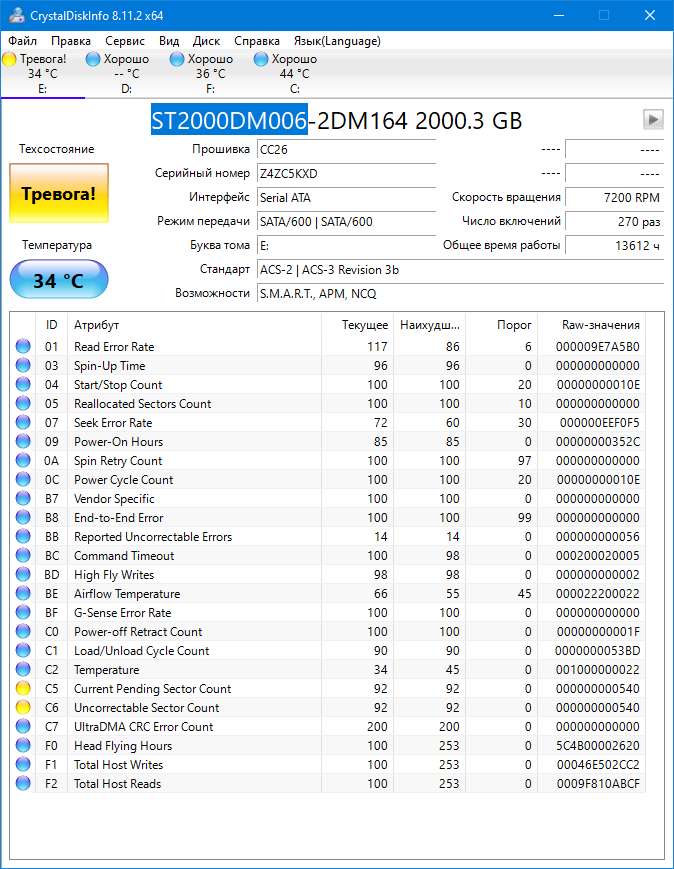This screenshot has height=869, width=674.
Task: Select disk F: at 36 °C
Action: pos(210,74)
